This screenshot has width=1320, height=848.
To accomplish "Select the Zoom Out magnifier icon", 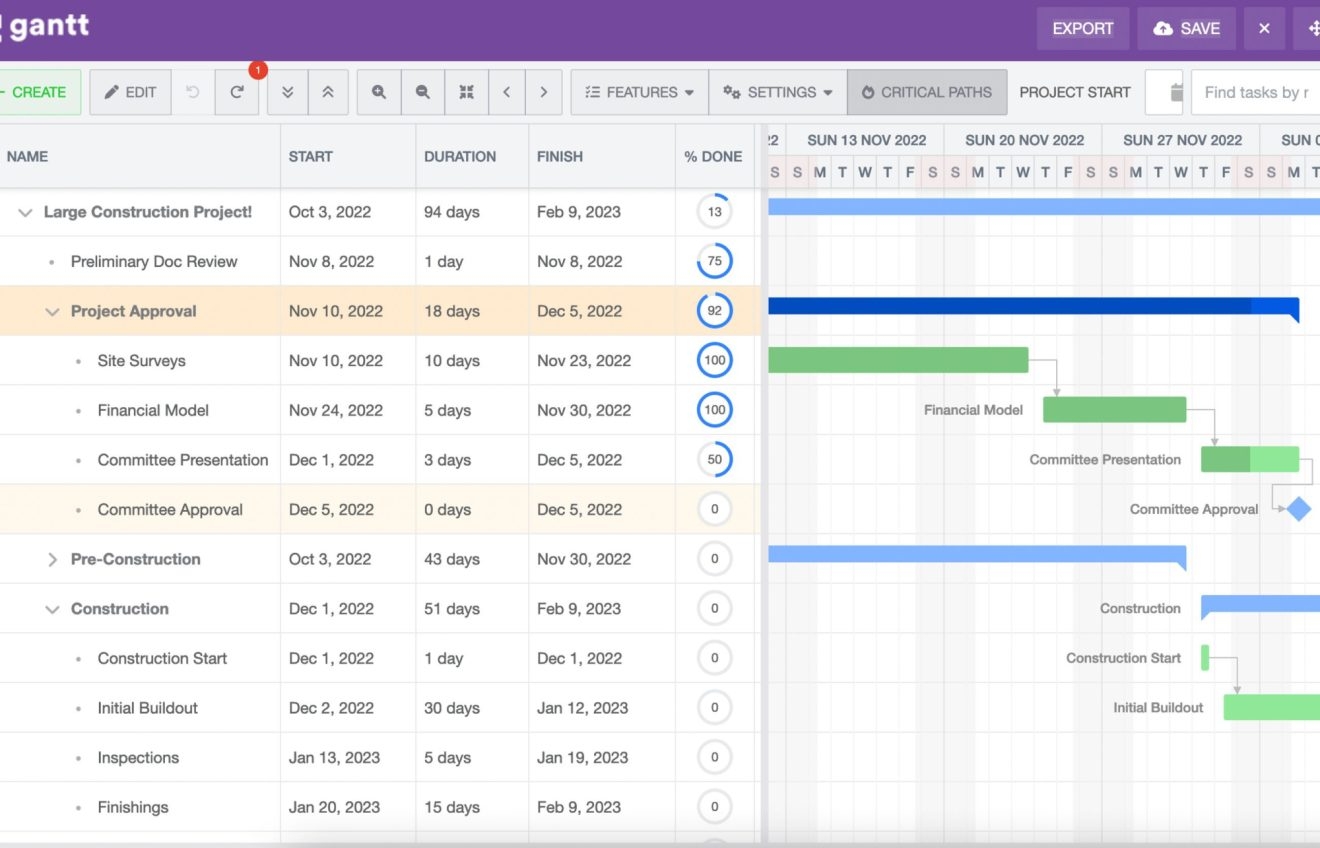I will pyautogui.click(x=423, y=92).
